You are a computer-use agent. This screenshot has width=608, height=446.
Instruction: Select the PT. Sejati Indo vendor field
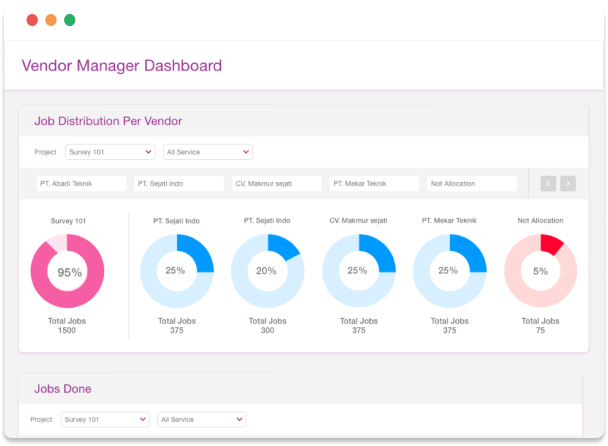tap(178, 184)
